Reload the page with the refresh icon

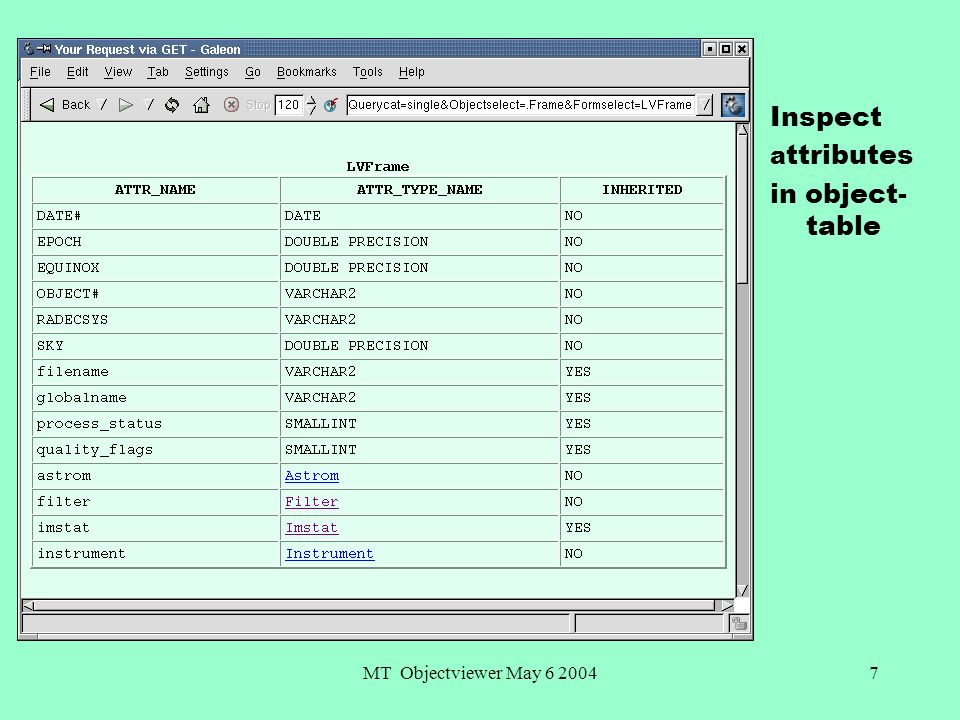point(172,105)
